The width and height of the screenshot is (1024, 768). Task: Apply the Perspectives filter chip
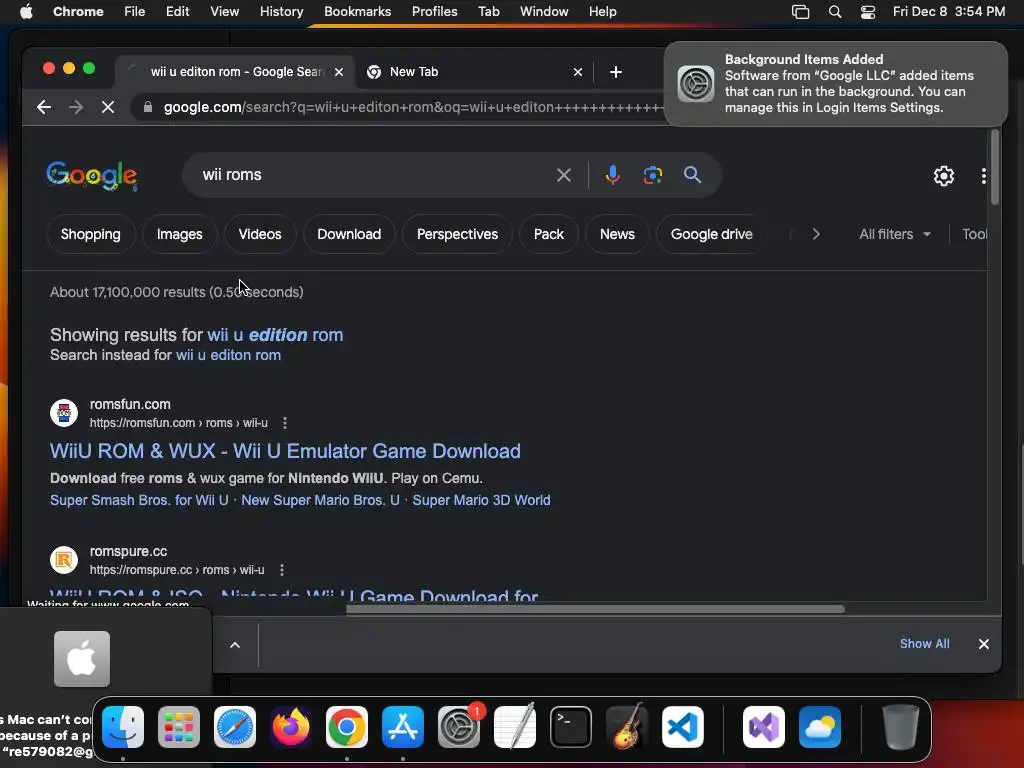[457, 234]
